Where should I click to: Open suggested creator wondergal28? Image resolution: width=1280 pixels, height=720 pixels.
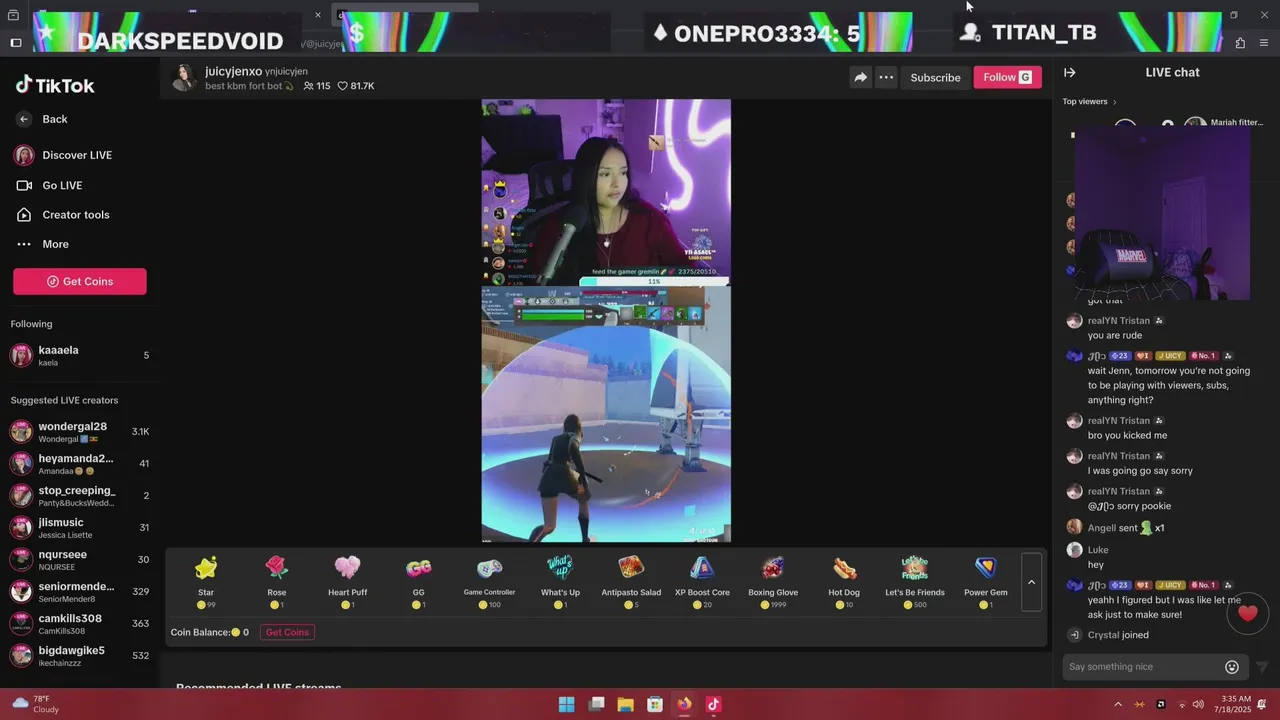[80, 432]
